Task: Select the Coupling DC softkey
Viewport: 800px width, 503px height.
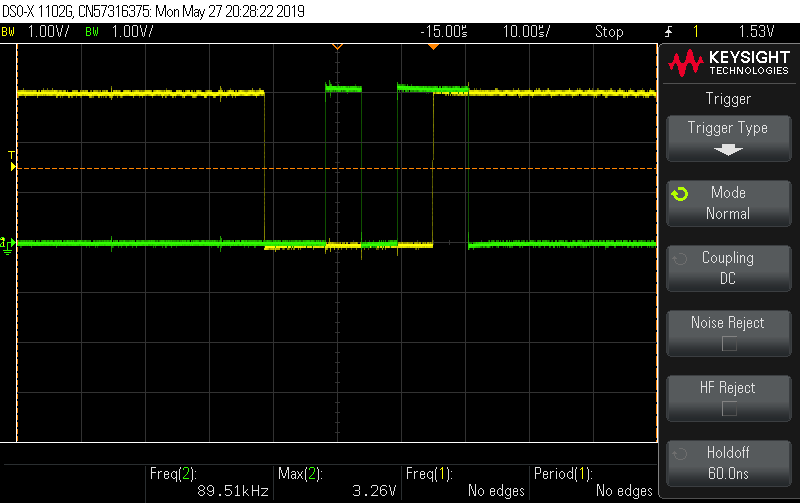Action: point(728,268)
